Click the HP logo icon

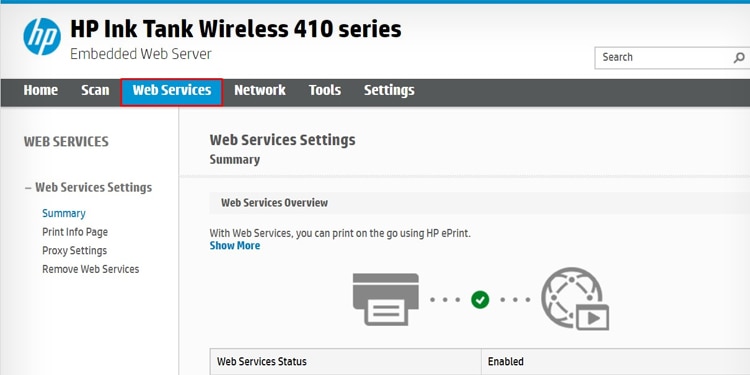[42, 37]
